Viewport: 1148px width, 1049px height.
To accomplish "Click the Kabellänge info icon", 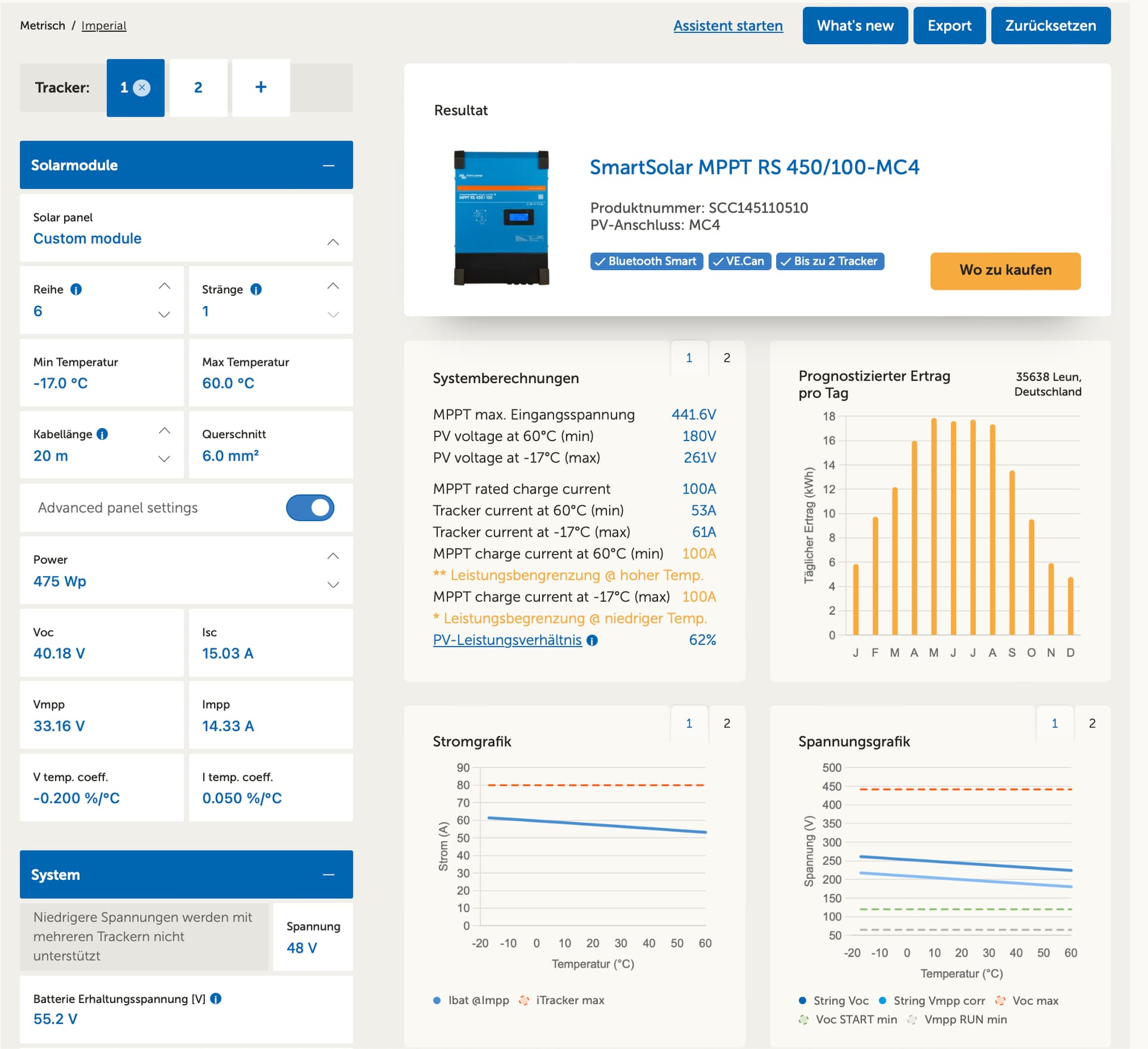I will pyautogui.click(x=102, y=434).
